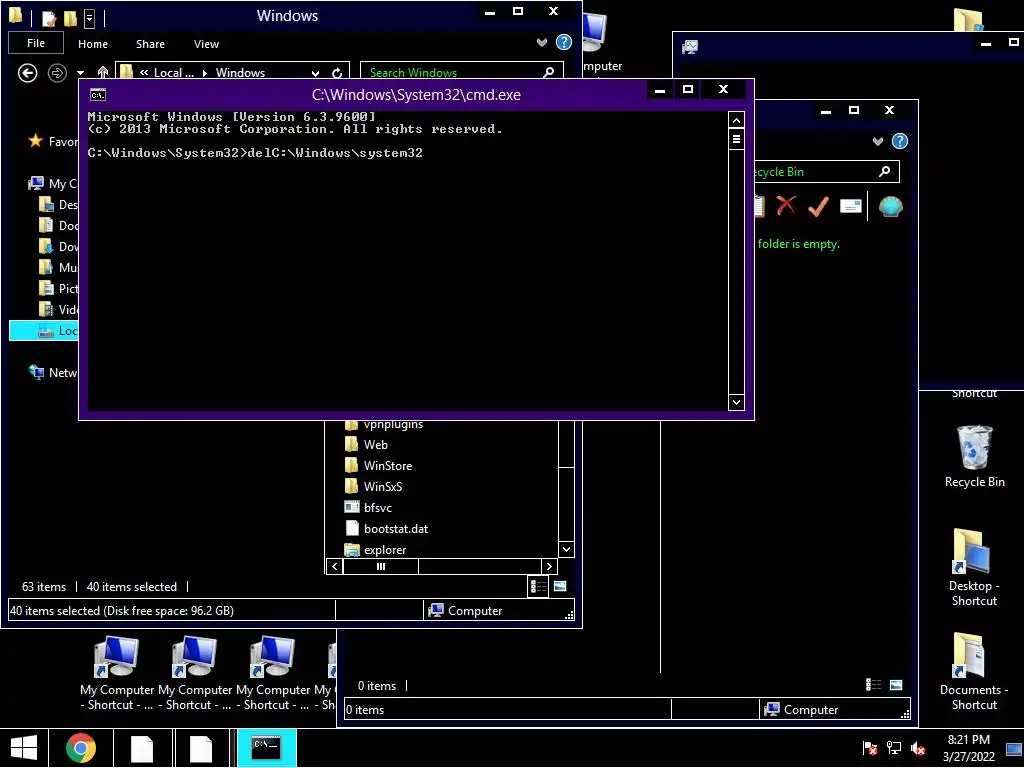
Task: Click the horizontal scrollbar right arrow
Action: tap(549, 566)
